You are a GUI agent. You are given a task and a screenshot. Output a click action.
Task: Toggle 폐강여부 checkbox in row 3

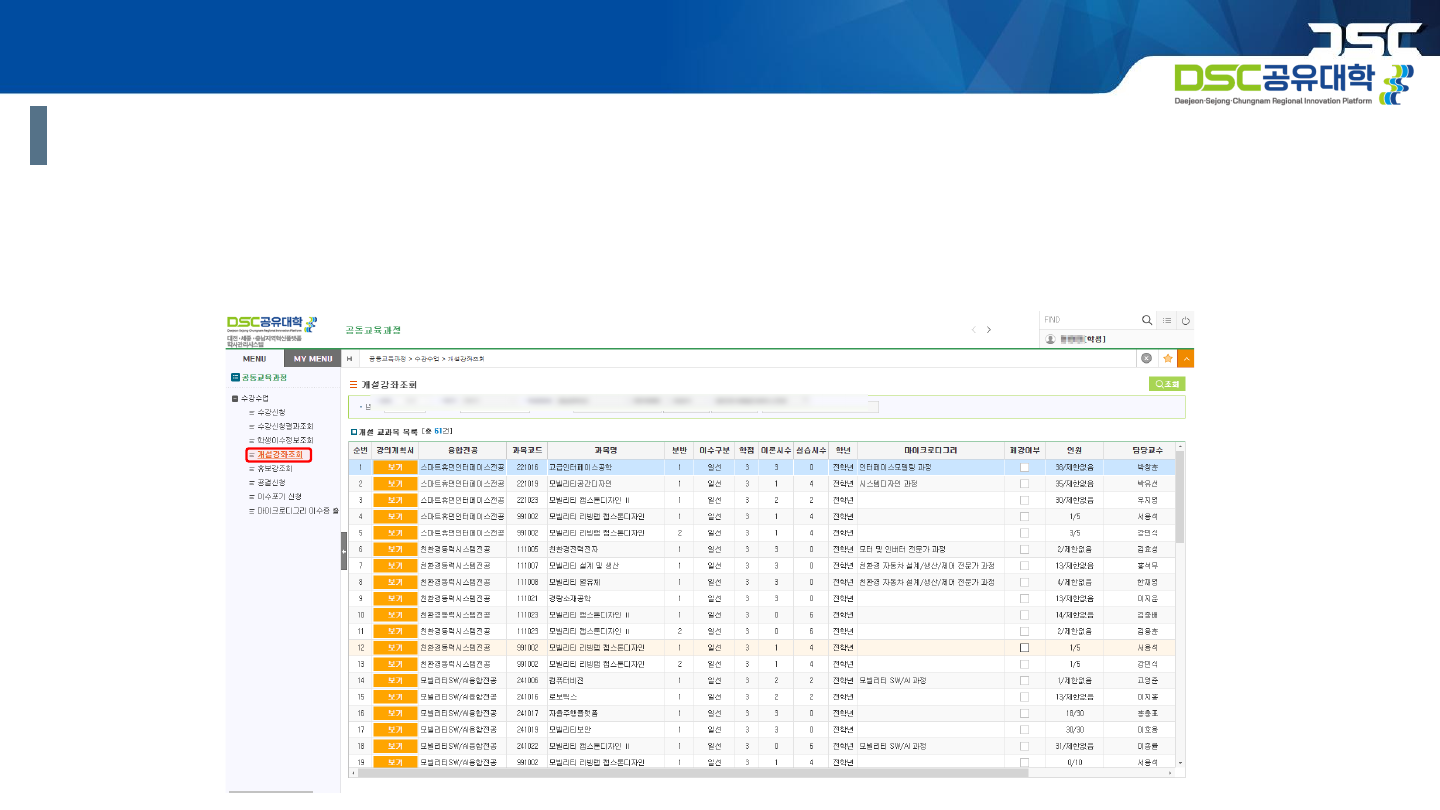pos(1025,500)
